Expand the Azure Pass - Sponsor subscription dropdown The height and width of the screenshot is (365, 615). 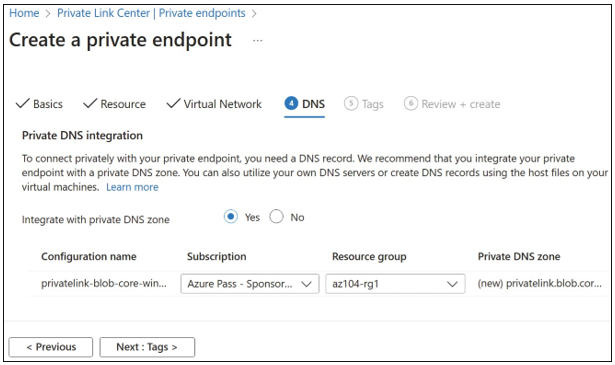point(250,283)
